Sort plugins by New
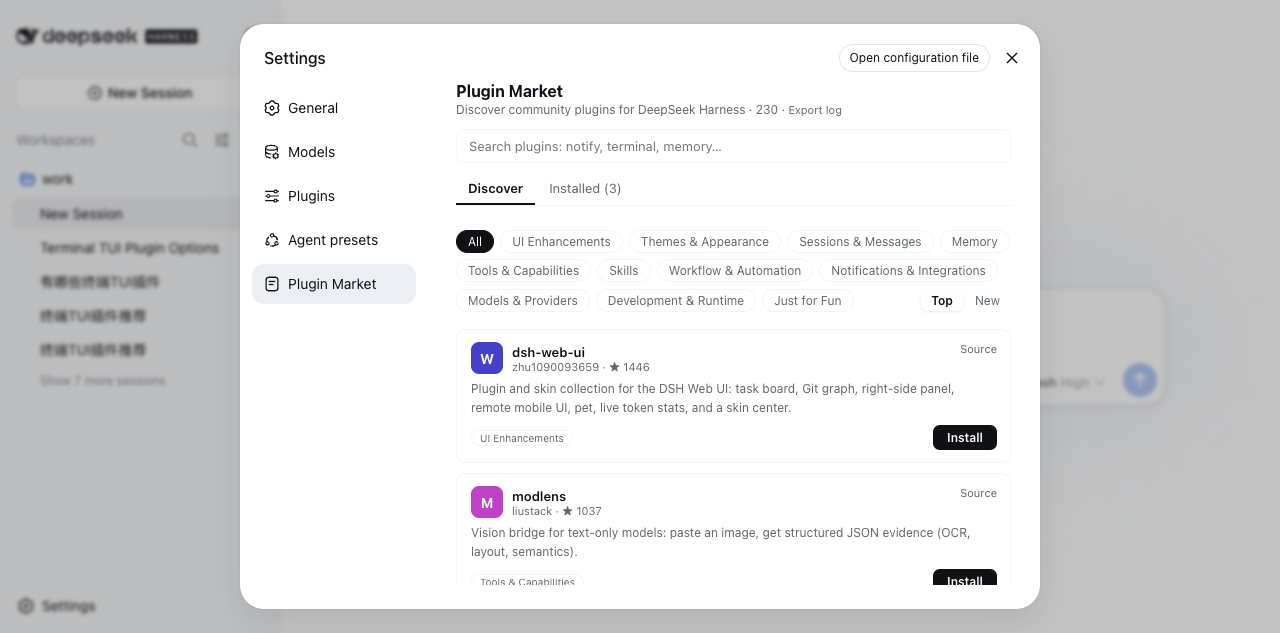 [x=987, y=301]
